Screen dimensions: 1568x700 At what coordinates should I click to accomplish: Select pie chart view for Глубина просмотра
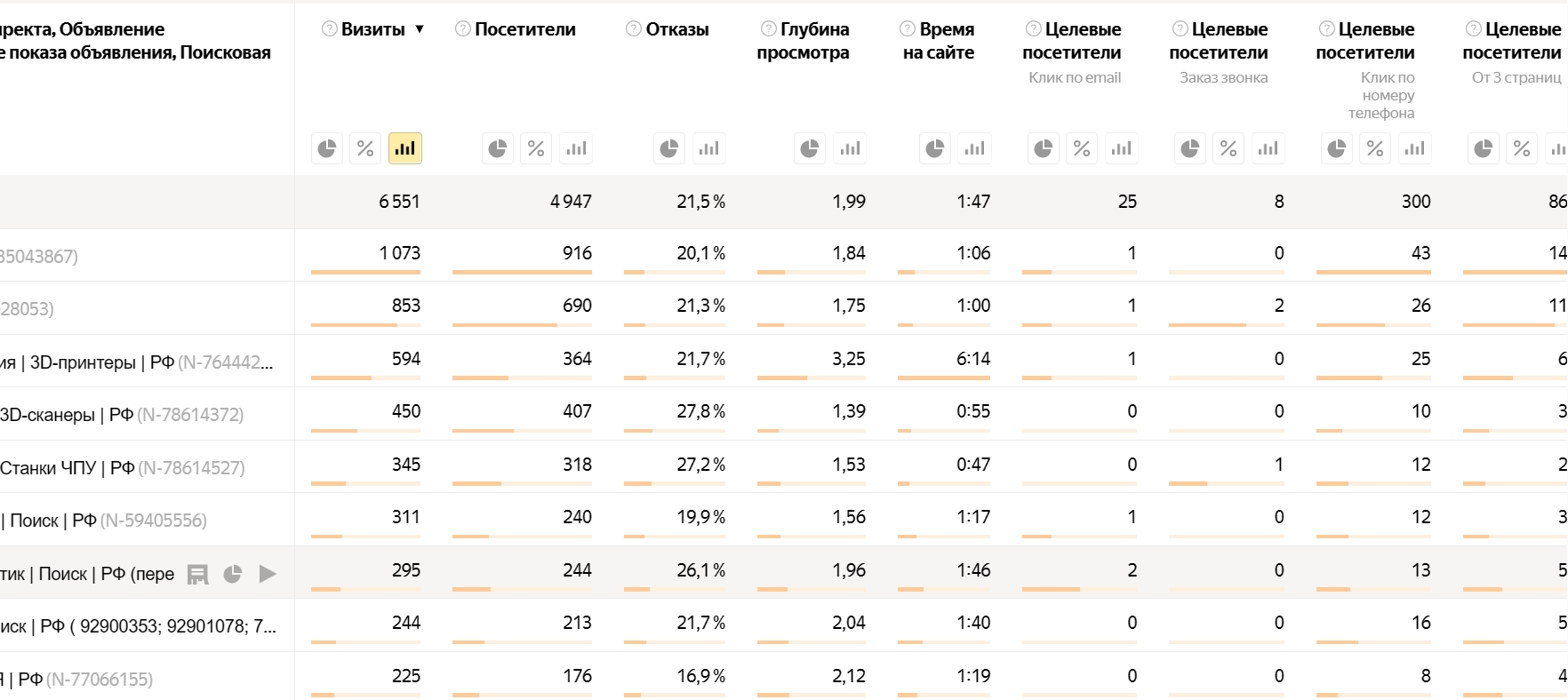[809, 148]
